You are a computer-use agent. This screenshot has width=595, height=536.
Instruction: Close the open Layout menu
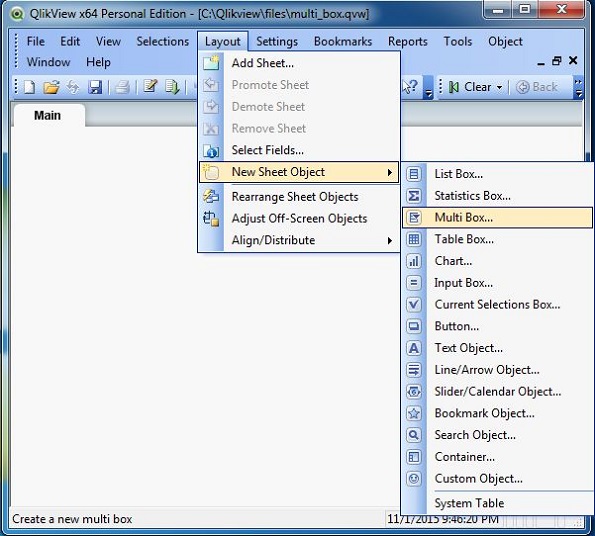click(x=223, y=41)
